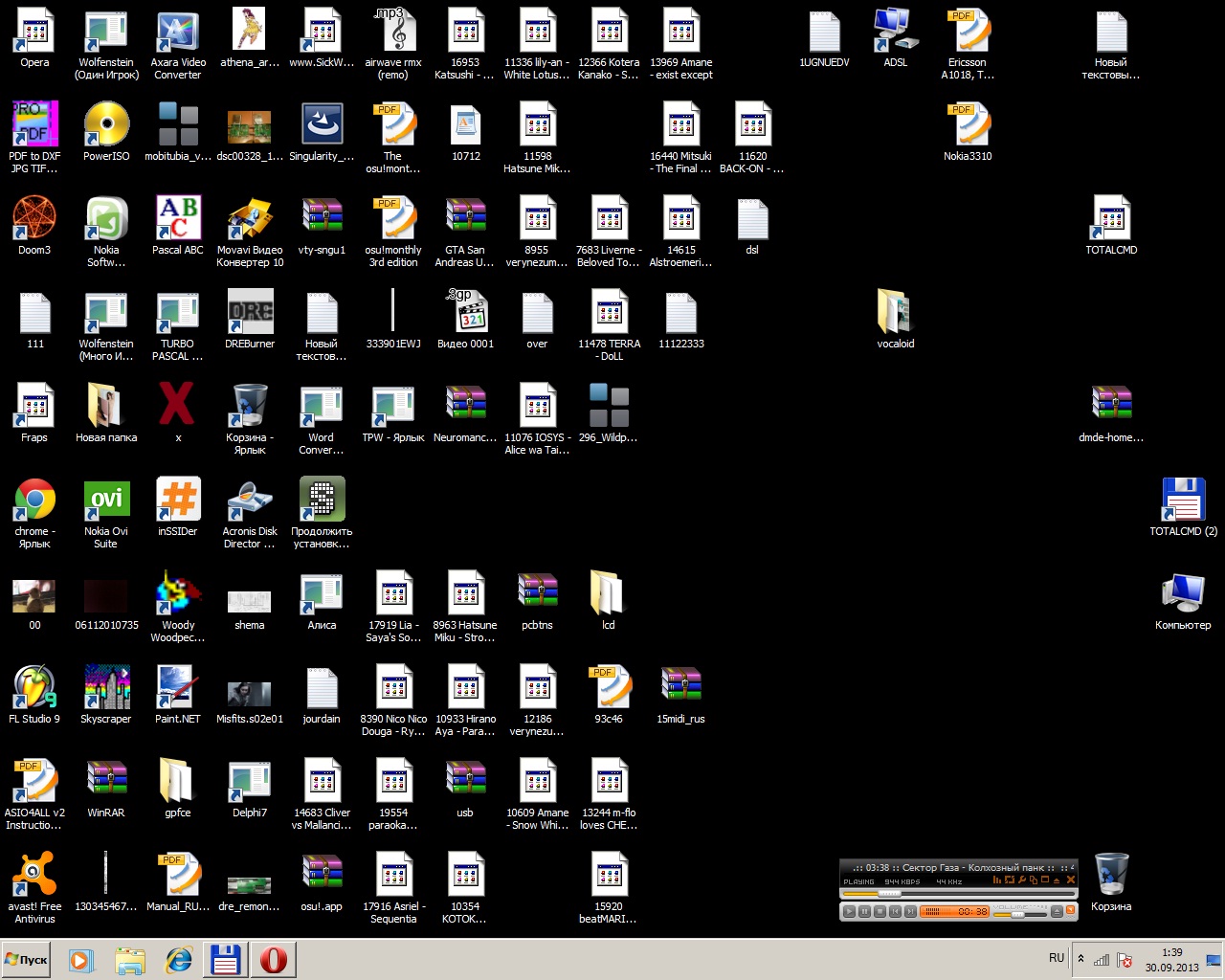
Task: Open the Пуск start menu
Action: coord(27,960)
